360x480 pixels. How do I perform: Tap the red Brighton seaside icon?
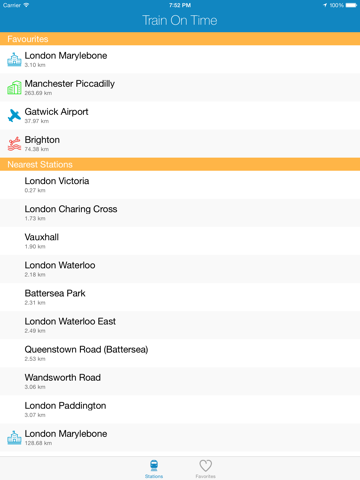click(14, 144)
